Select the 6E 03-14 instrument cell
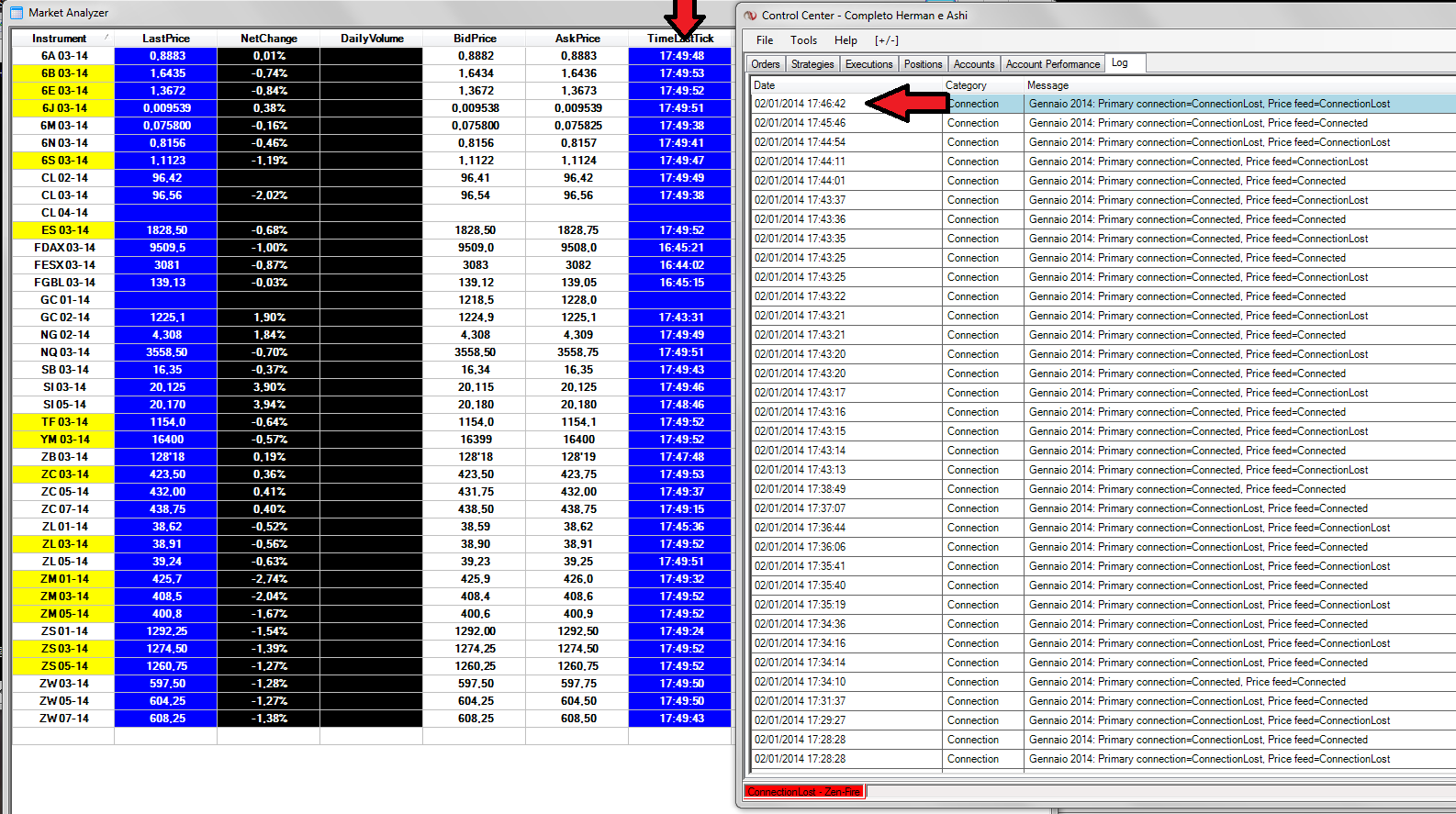 63,91
